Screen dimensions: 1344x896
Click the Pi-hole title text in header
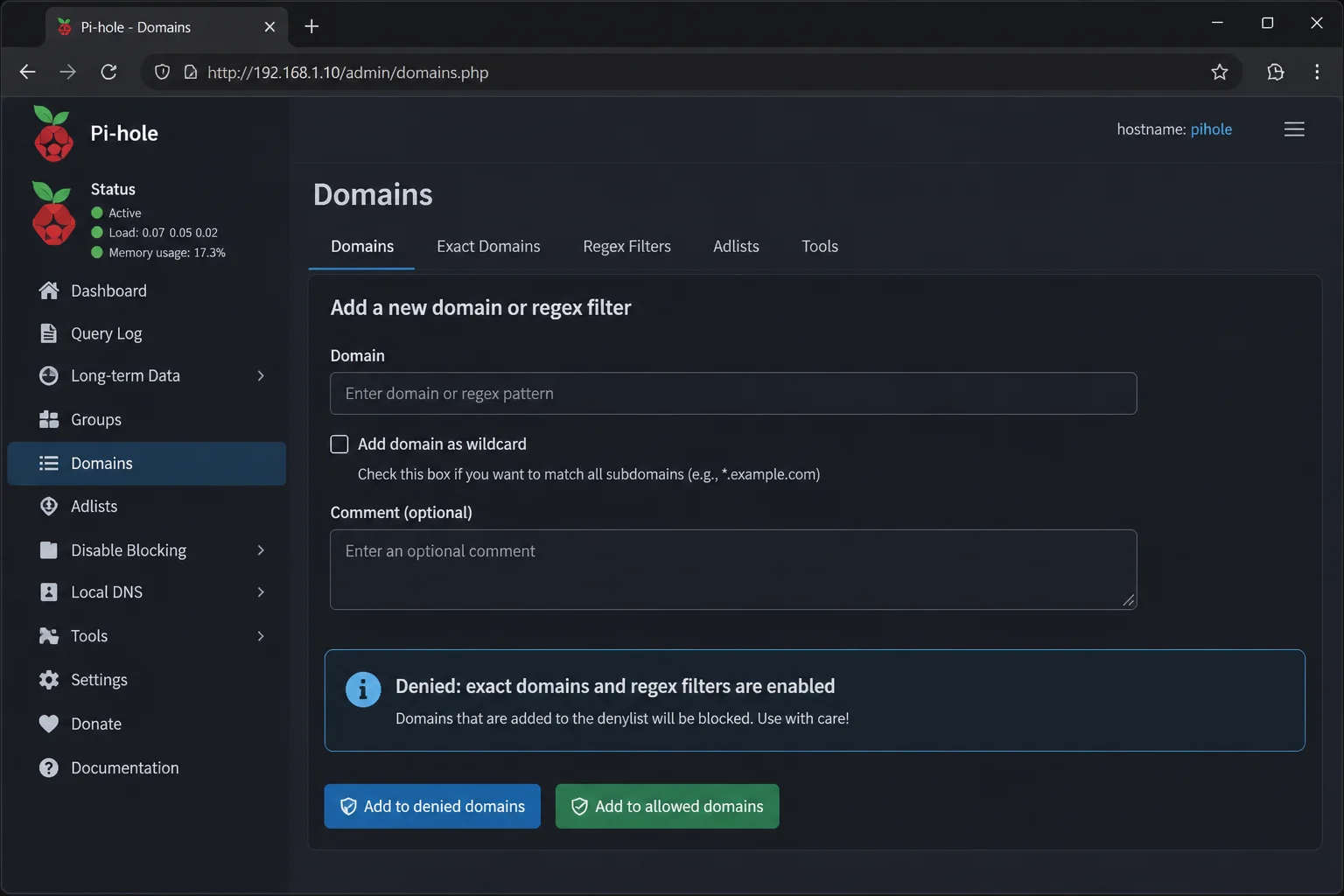coord(124,133)
